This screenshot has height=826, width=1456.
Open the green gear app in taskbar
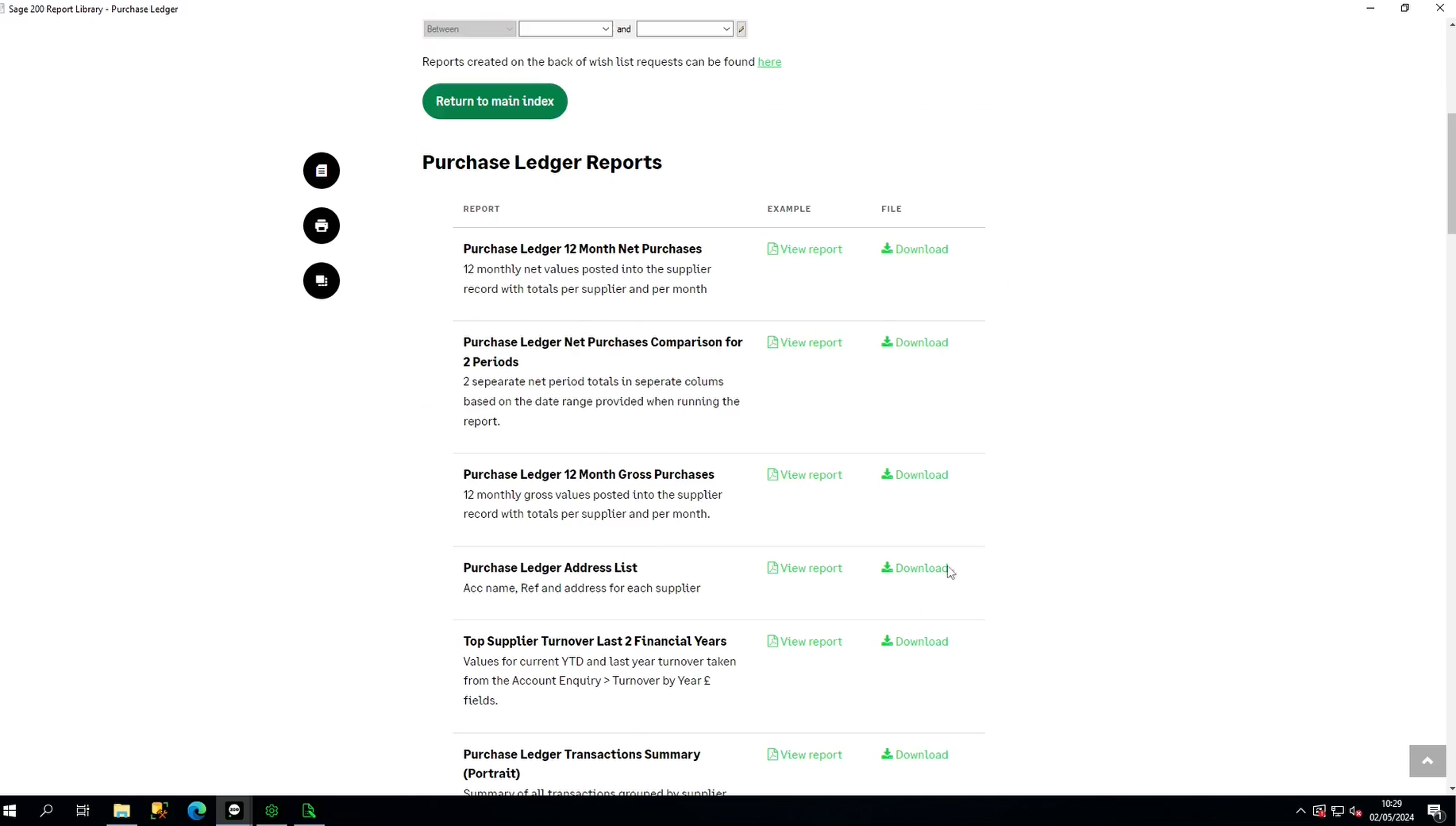point(272,810)
